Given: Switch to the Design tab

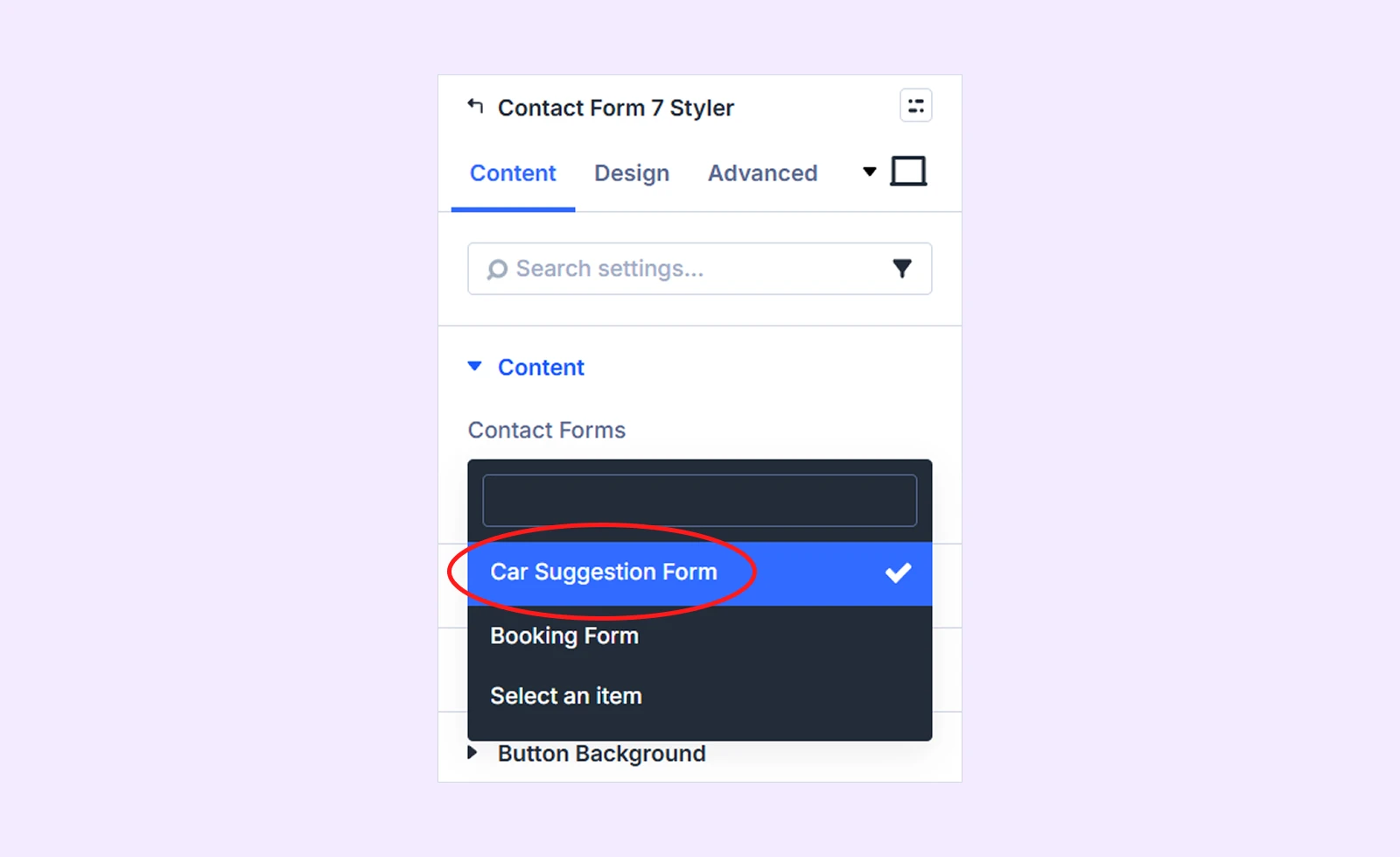Looking at the screenshot, I should tap(632, 173).
